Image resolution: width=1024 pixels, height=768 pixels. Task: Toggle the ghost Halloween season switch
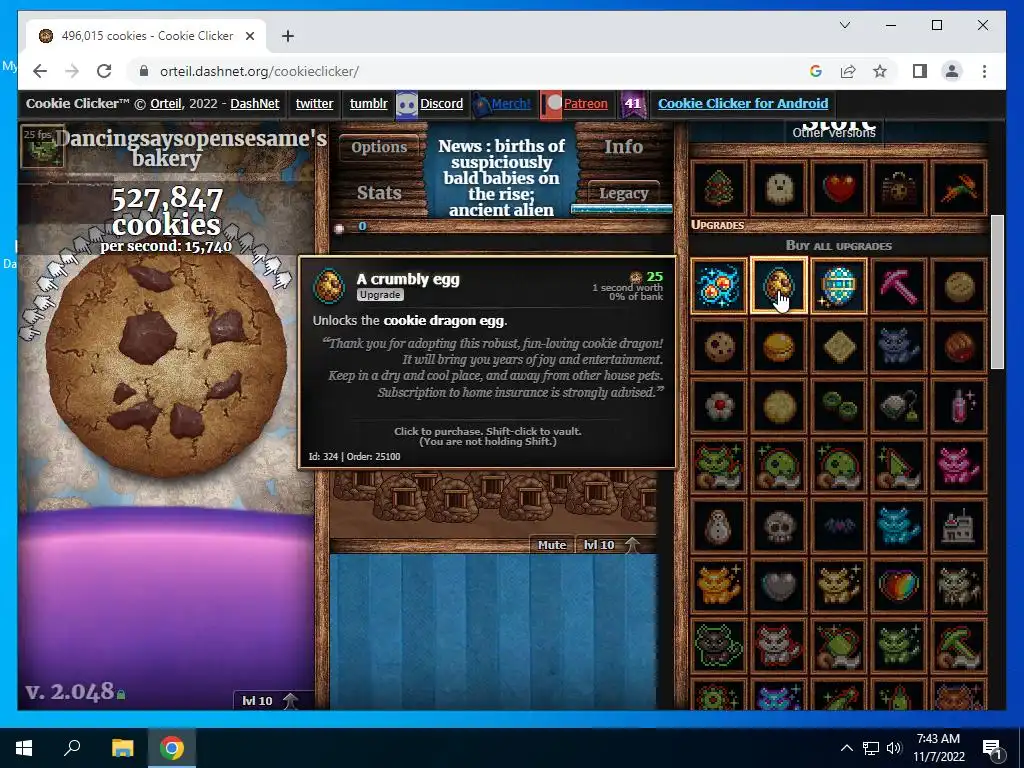point(778,188)
